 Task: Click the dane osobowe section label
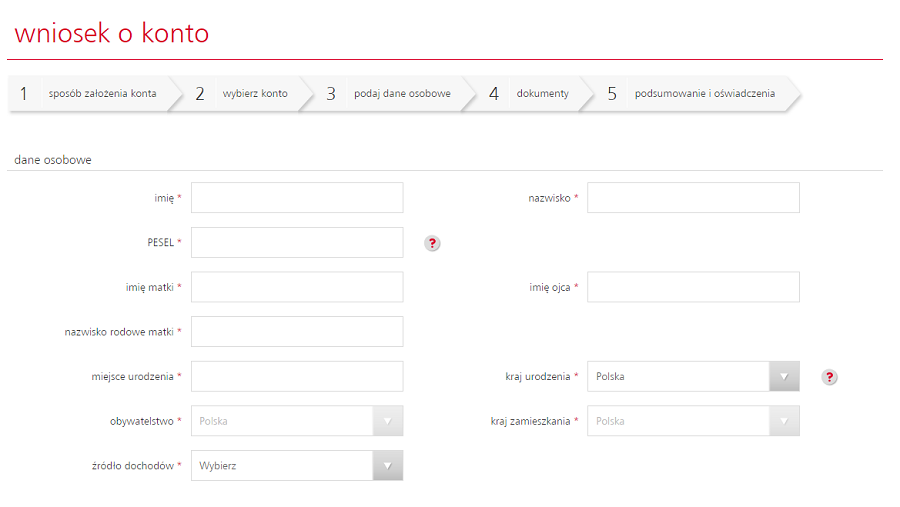coord(53,160)
